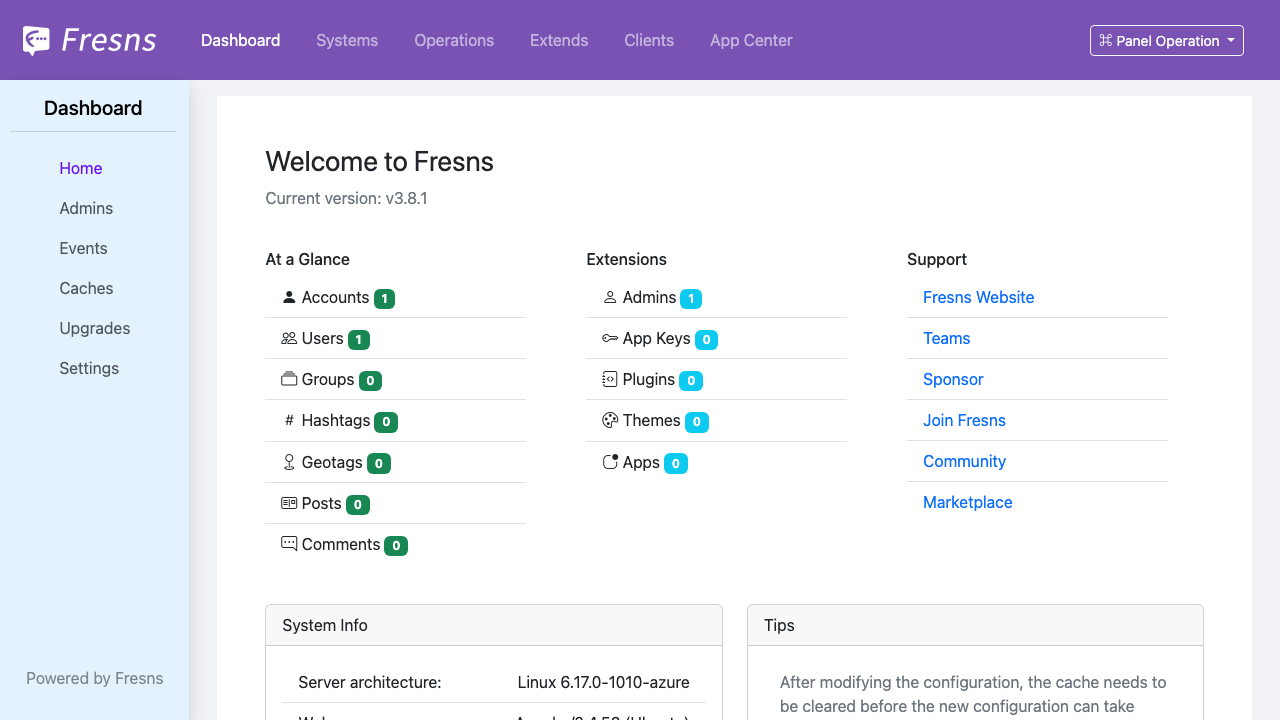
Task: Click the 'Linux 6.17.0-1010-azure' value
Action: 603,682
